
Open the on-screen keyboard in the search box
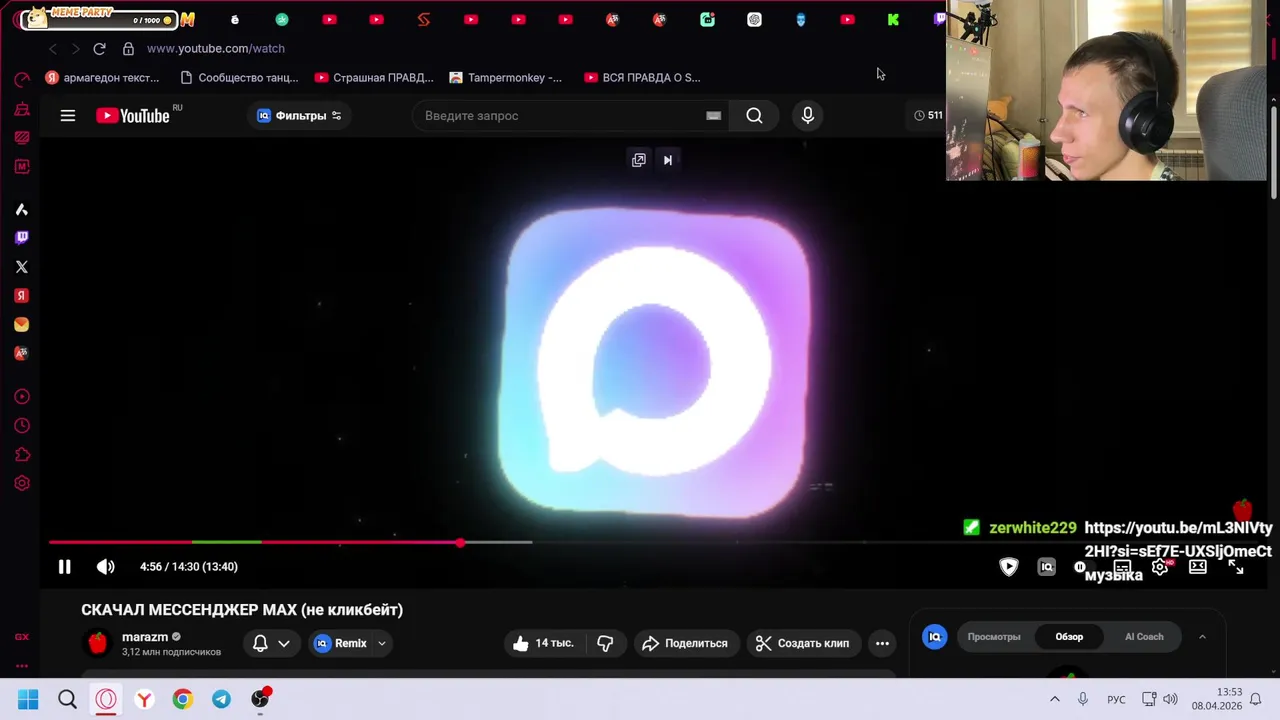pyautogui.click(x=714, y=116)
